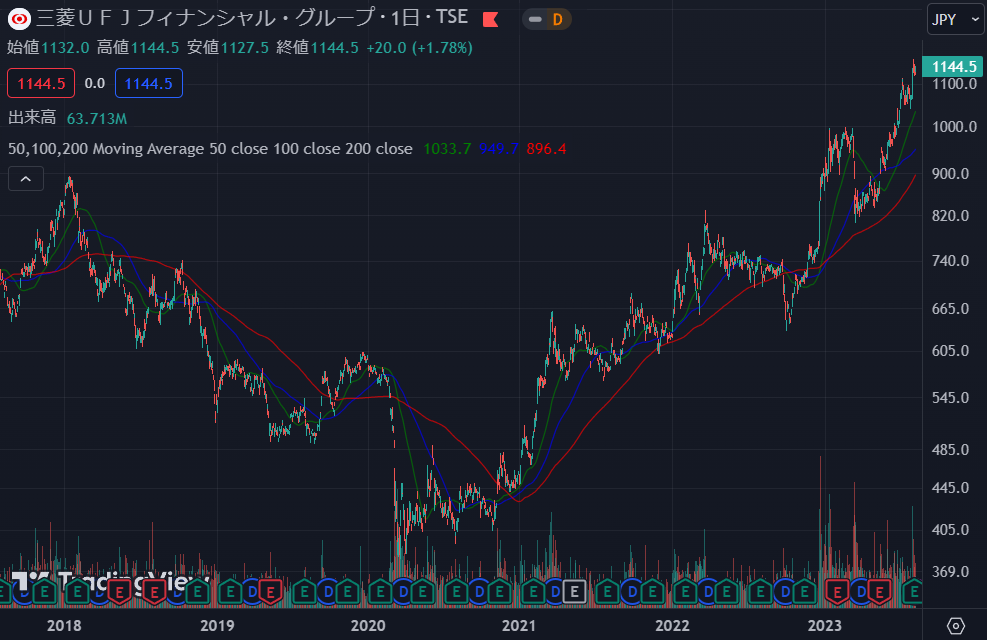The image size is (987, 640).
Task: Click the 1000.0 price axis label
Action: pos(954,126)
